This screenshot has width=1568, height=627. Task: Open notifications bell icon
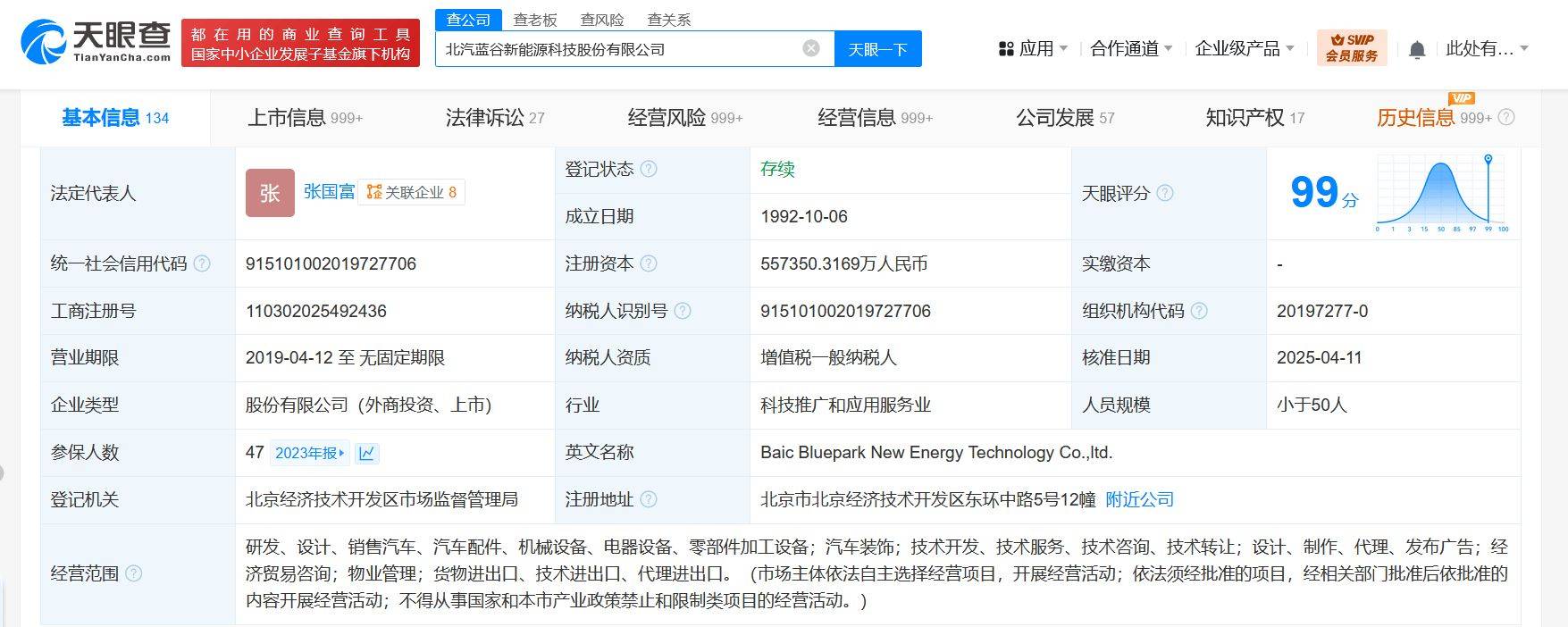point(1417,50)
